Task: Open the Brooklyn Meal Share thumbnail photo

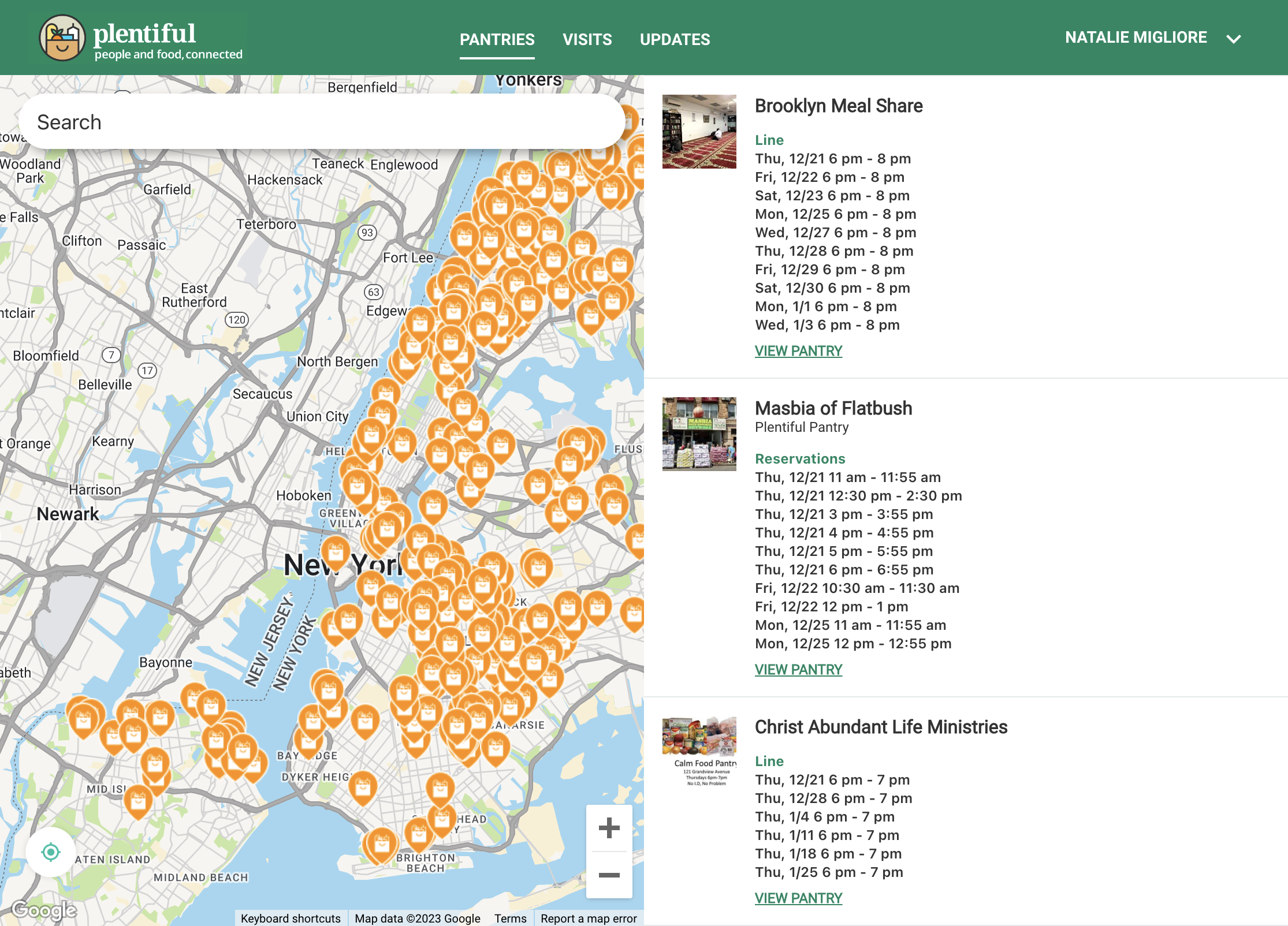Action: pyautogui.click(x=699, y=132)
